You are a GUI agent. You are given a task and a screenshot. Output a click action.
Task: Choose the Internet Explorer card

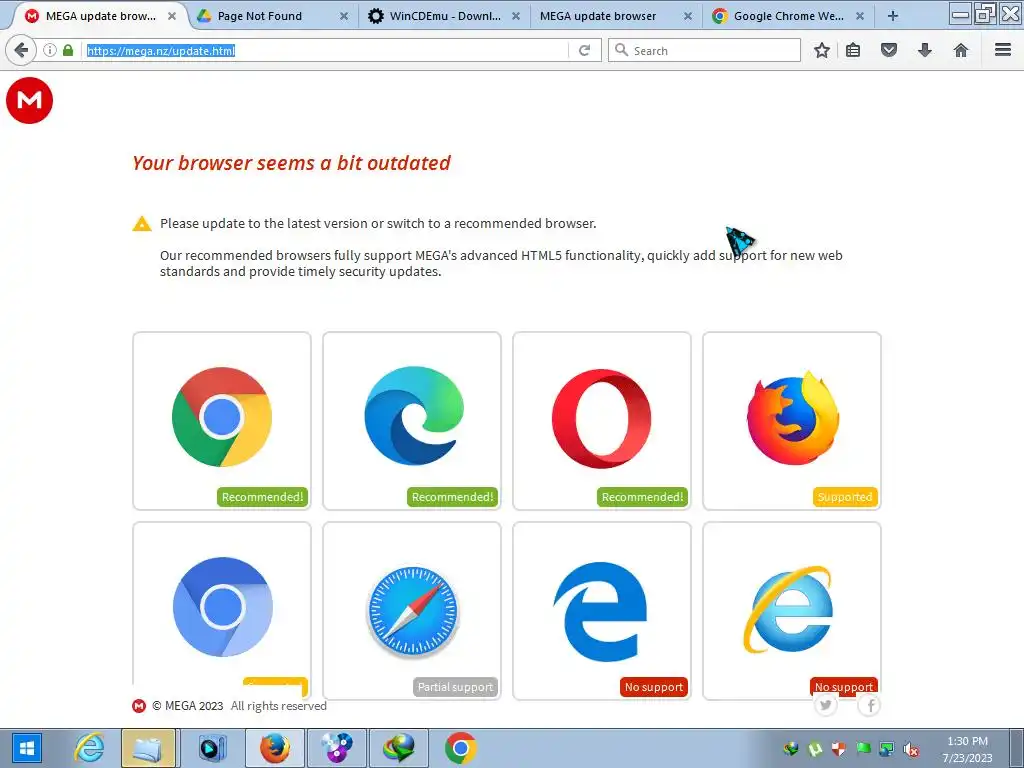coord(792,611)
